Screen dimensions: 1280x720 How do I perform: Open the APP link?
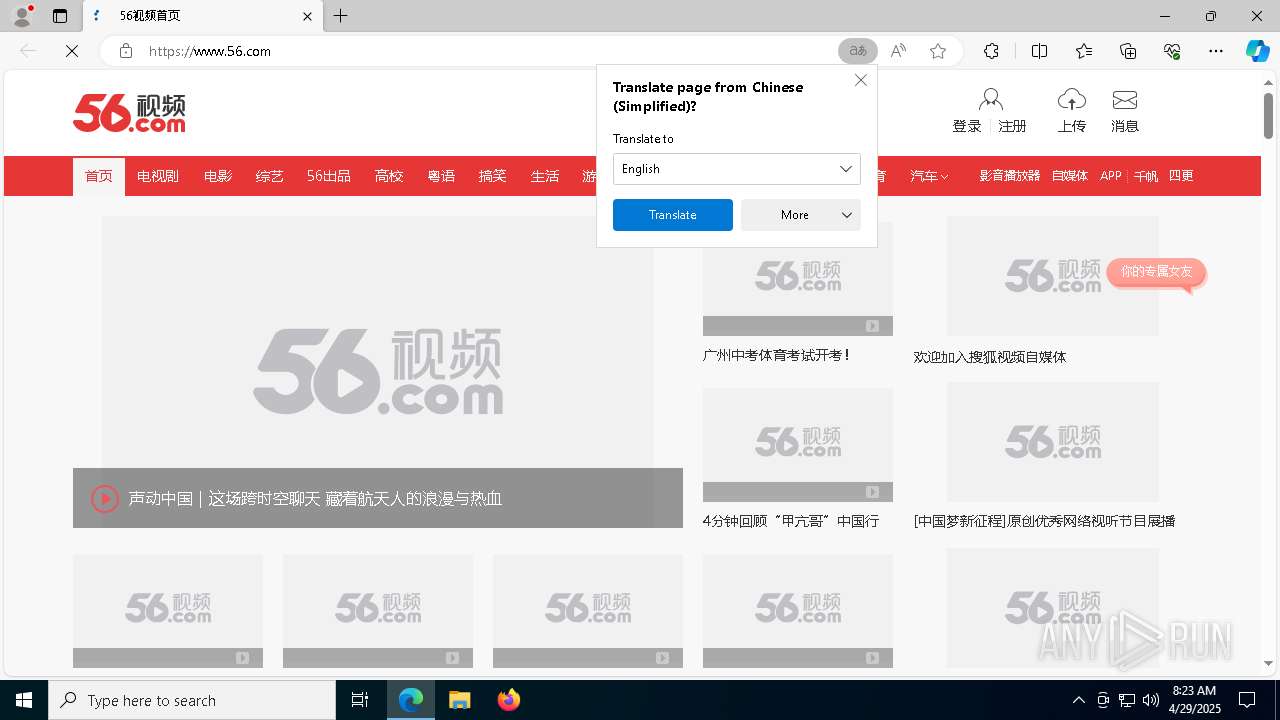tap(1111, 176)
